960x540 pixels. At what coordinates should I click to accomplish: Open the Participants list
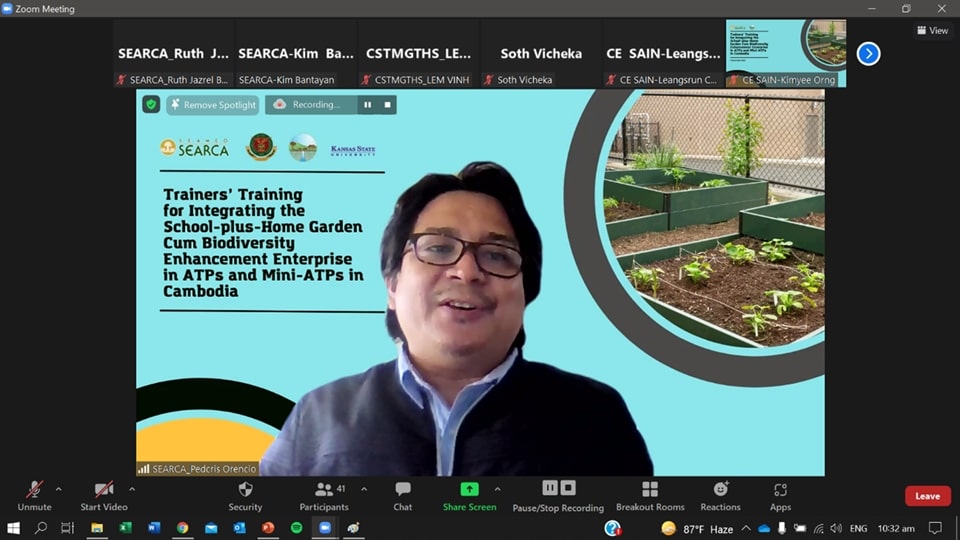click(325, 490)
